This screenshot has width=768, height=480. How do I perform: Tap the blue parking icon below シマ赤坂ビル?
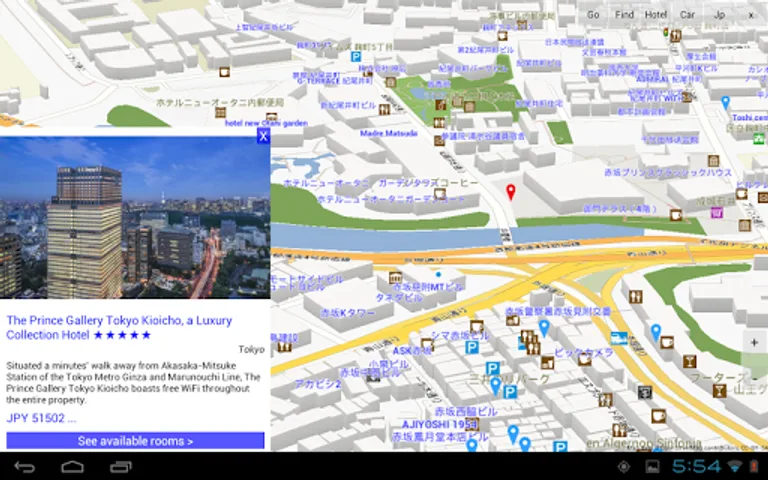click(471, 348)
